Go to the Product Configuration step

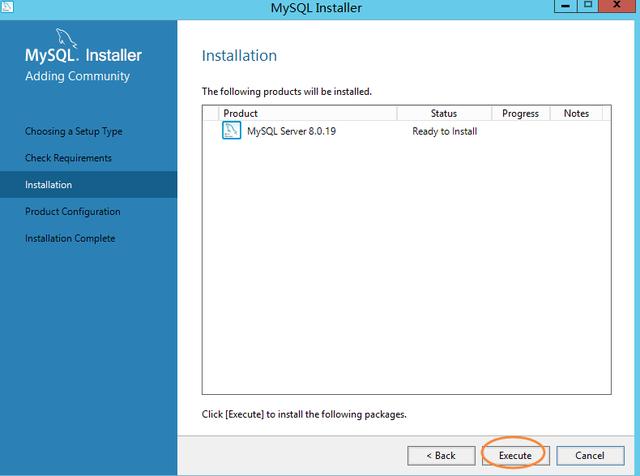click(x=73, y=211)
